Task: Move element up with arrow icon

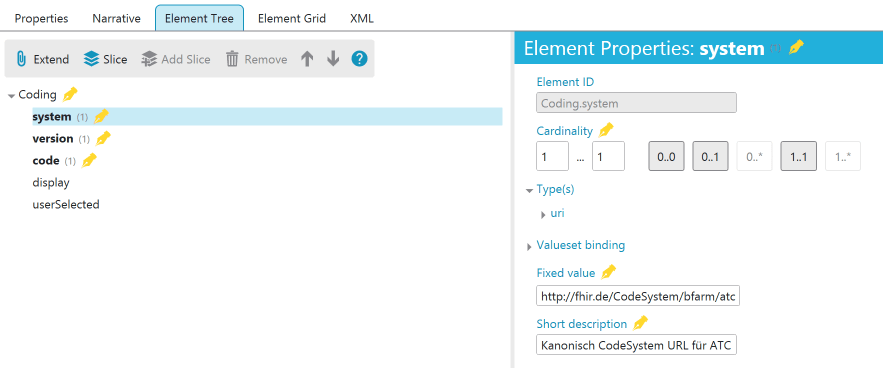Action: (x=307, y=59)
